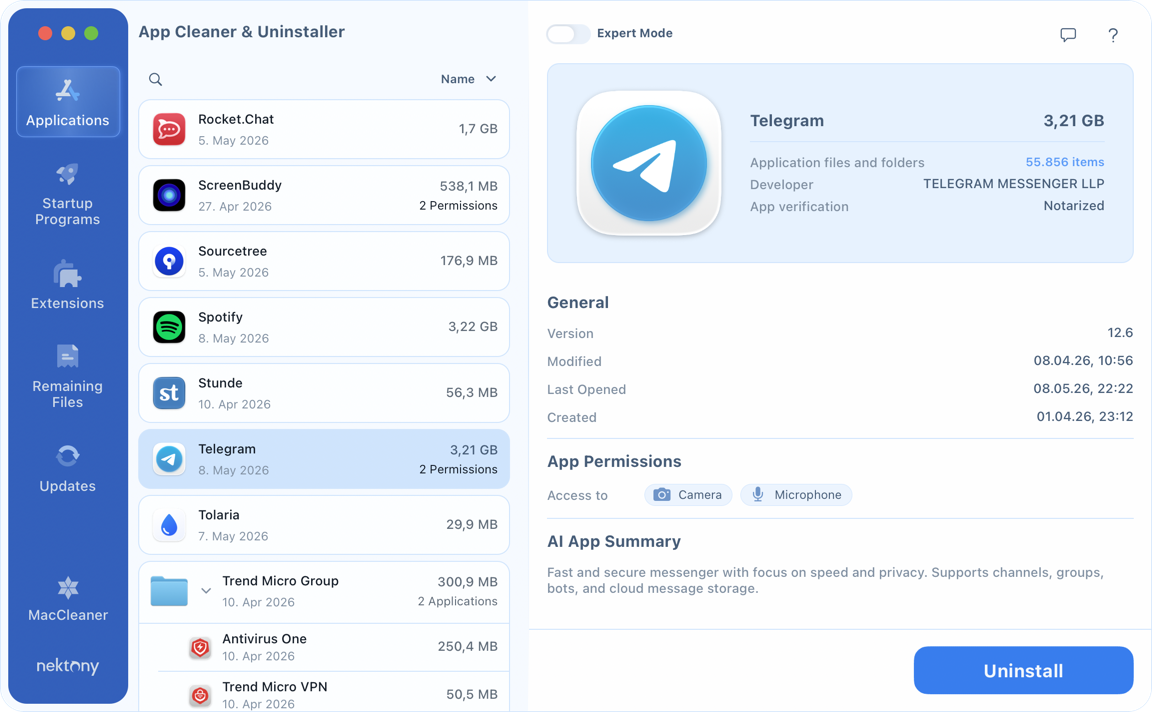This screenshot has height=712, width=1152.
Task: Click Telegram's 2 Permissions label in list
Action: [x=458, y=470]
